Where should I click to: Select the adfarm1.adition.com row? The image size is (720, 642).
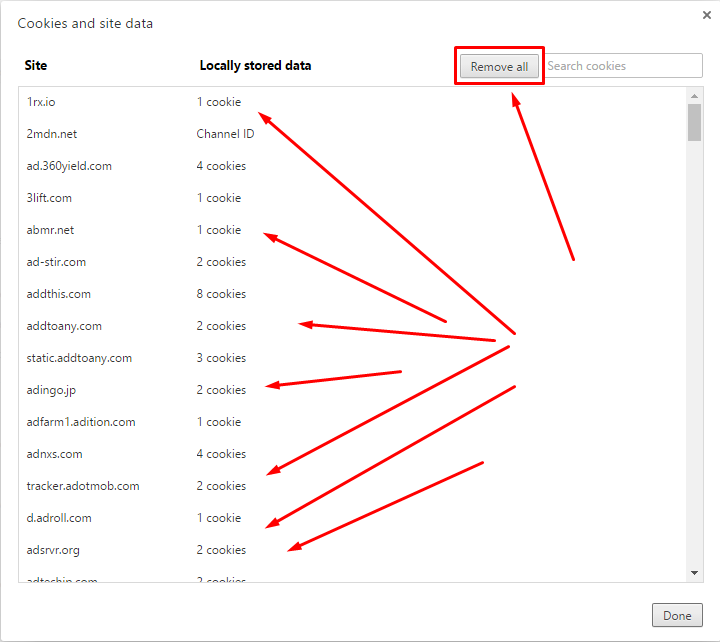coord(81,422)
